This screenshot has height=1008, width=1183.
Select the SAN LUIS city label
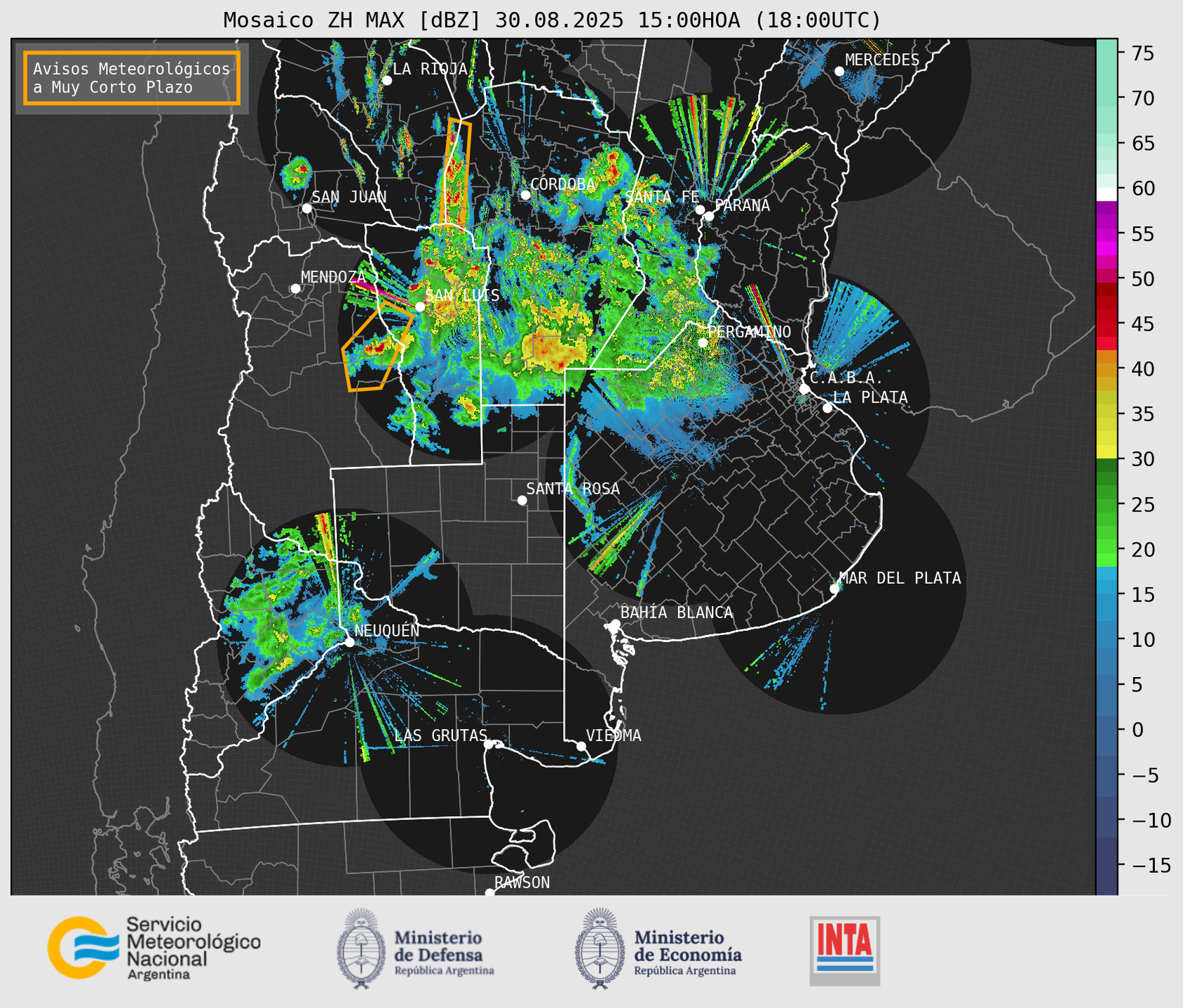click(462, 295)
